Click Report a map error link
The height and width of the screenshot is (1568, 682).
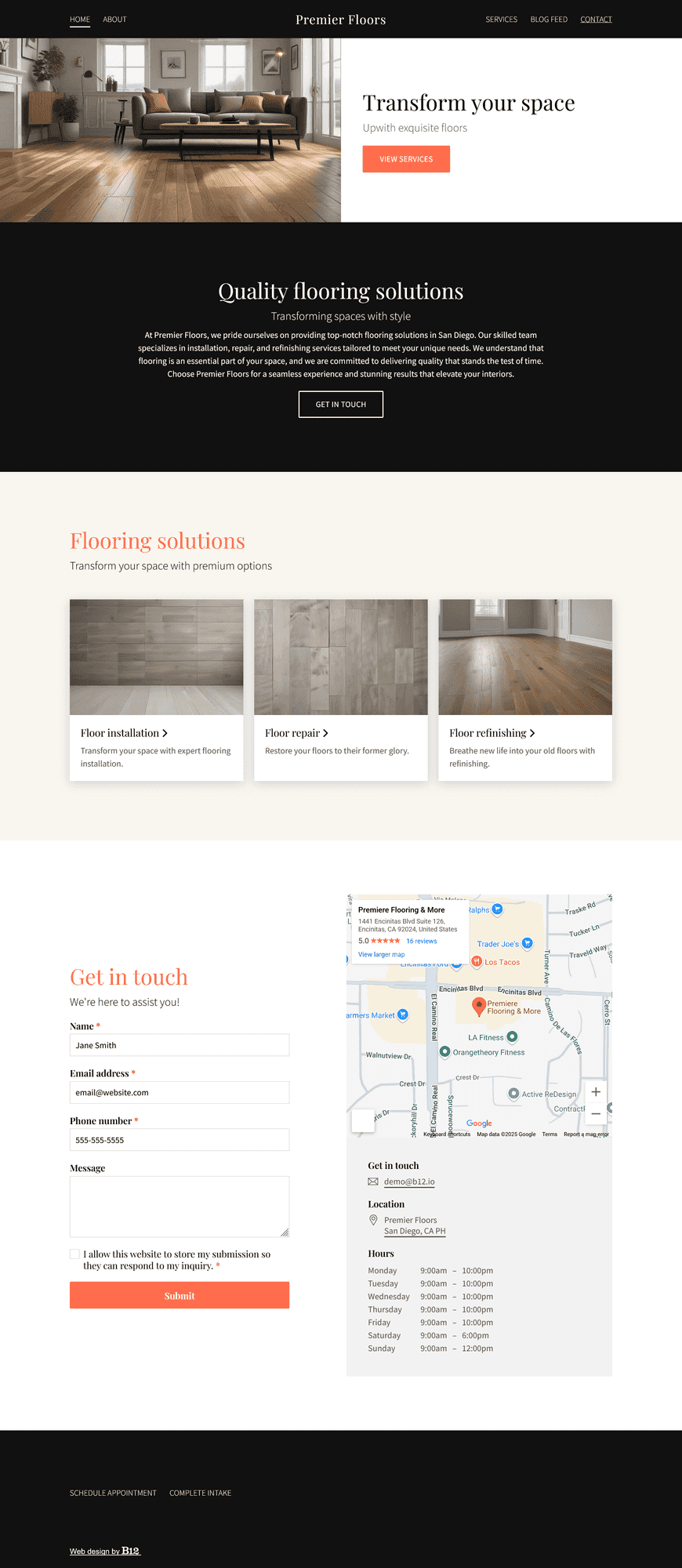(586, 1134)
